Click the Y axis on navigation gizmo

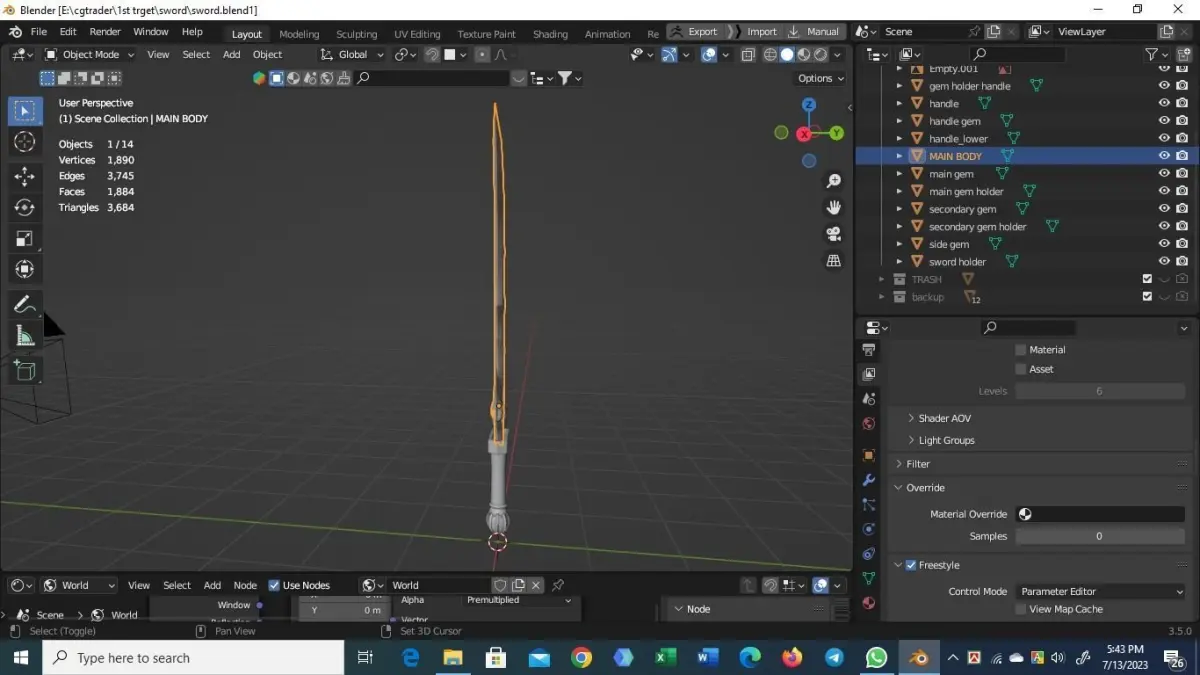(x=836, y=133)
